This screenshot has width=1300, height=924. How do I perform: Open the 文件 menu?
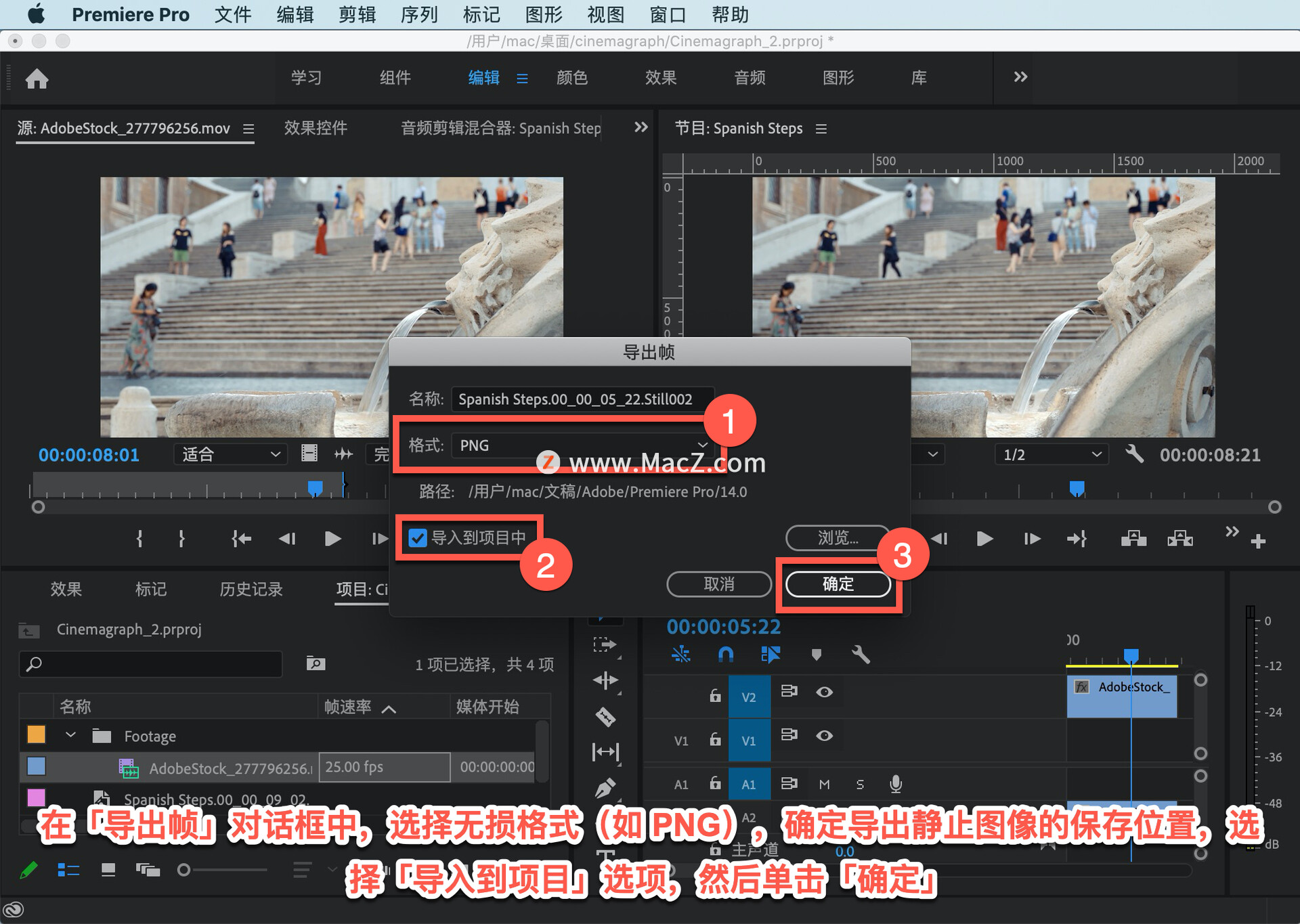click(x=233, y=14)
